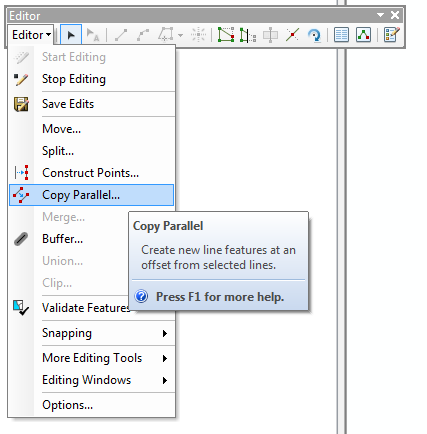The width and height of the screenshot is (427, 434).
Task: Click the greyed Union... entry
Action: pyautogui.click(x=68, y=261)
